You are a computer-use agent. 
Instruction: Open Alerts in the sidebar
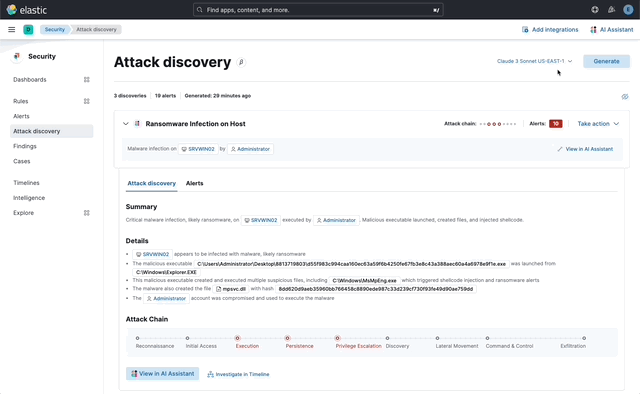click(21, 116)
